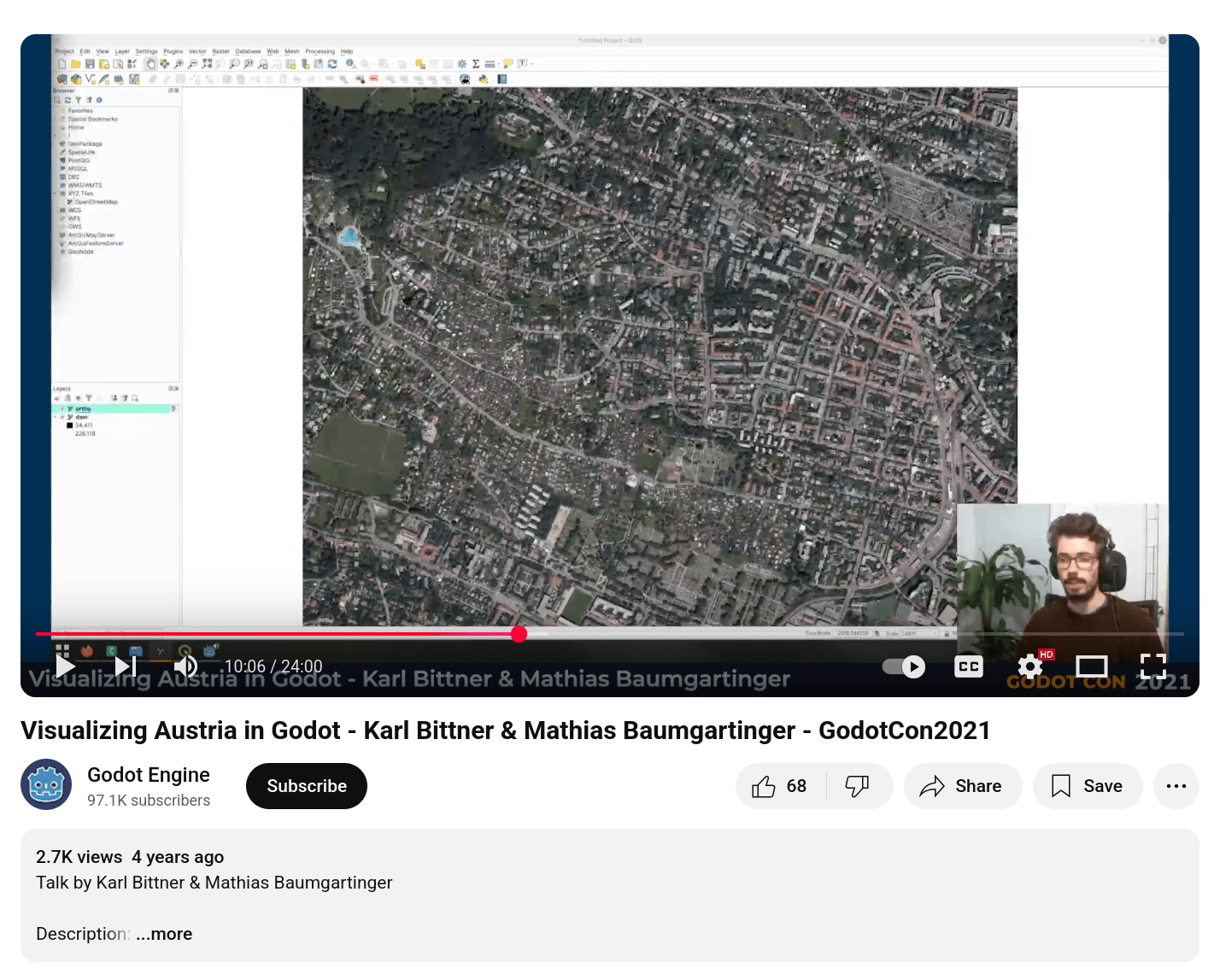Viewport: 1220px width, 980px height.
Task: Click the QGIS Open Project folder icon
Action: [x=75, y=64]
